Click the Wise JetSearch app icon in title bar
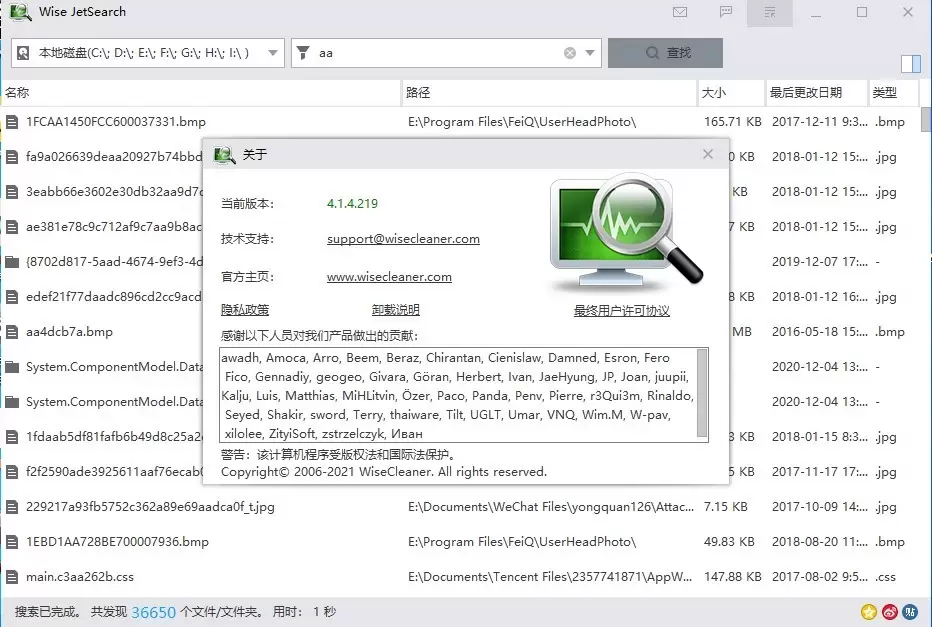 21,12
